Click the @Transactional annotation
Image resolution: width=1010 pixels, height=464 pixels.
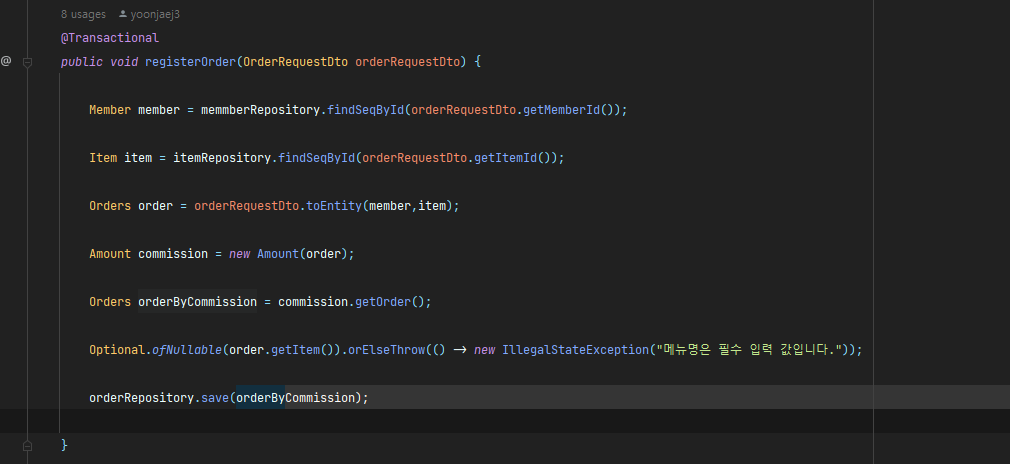click(110, 38)
